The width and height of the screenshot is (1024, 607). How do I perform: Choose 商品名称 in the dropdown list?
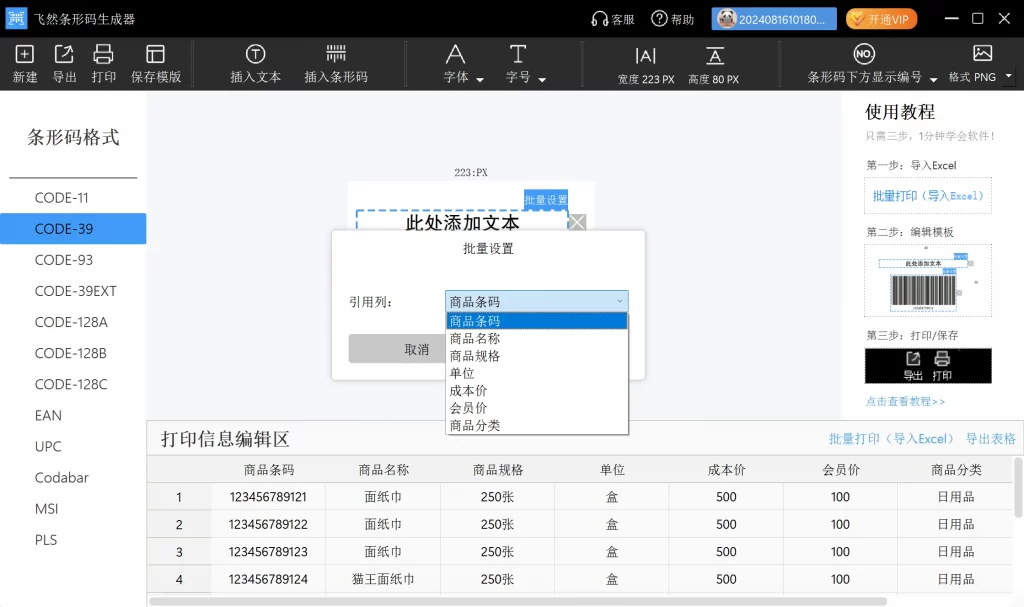[x=536, y=338]
